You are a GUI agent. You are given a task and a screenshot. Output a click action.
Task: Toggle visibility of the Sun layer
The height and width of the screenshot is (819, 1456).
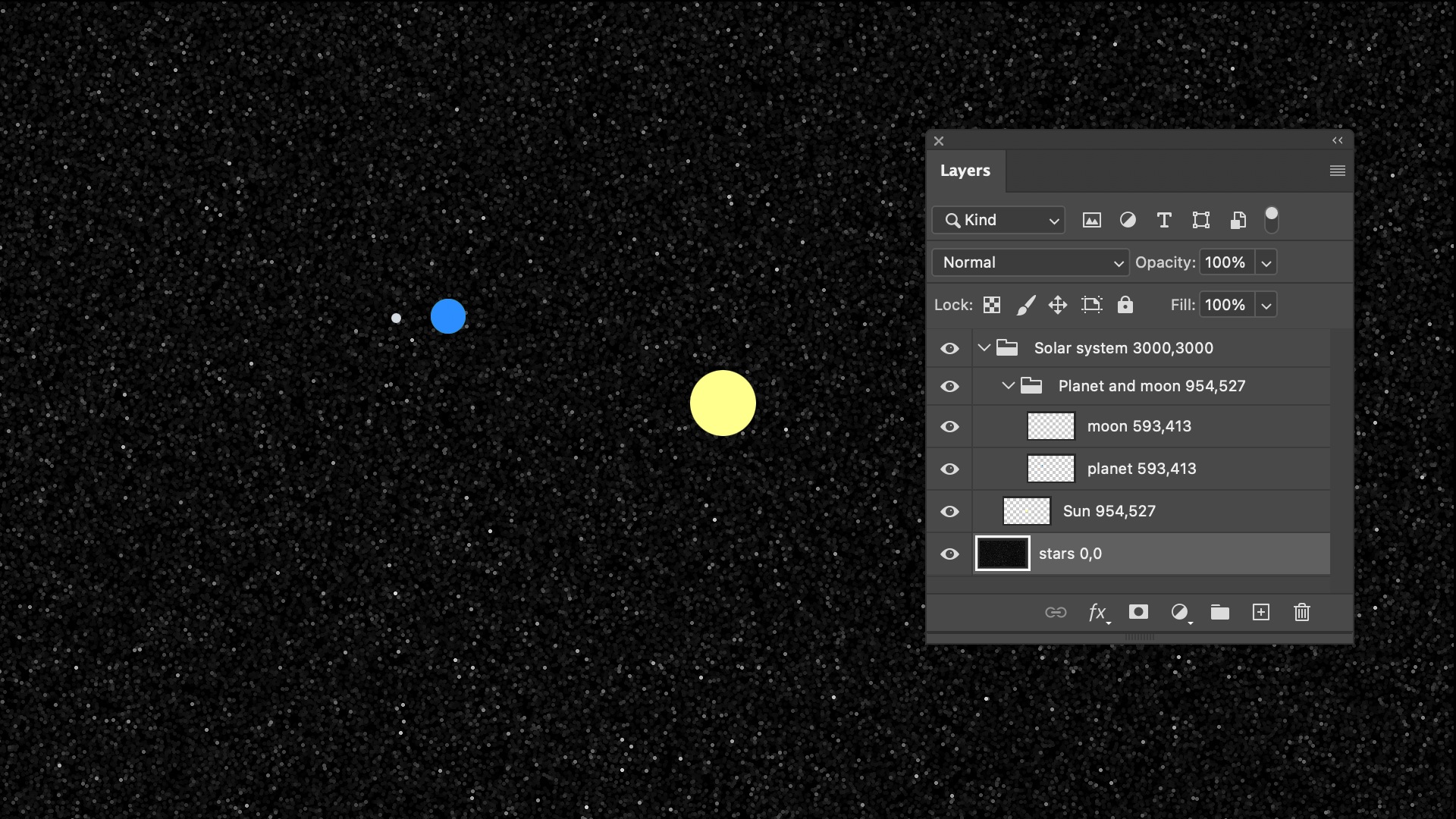(x=949, y=512)
